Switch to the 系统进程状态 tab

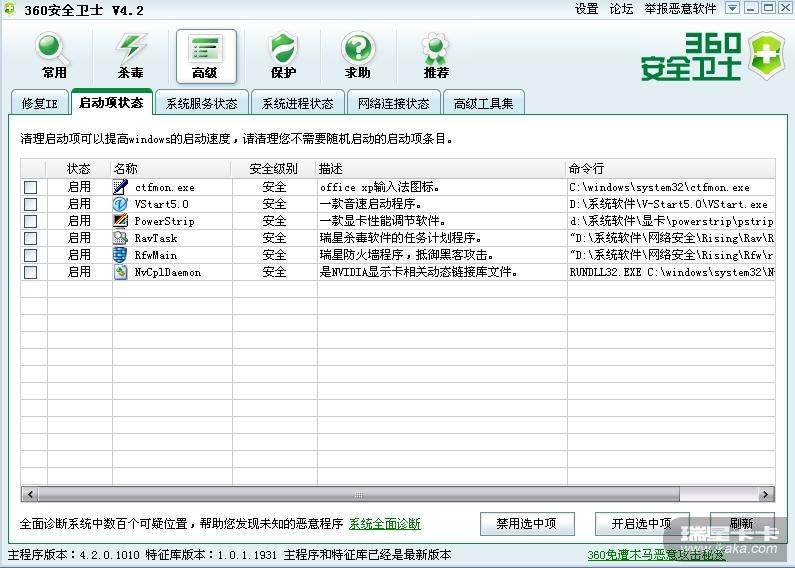298,103
